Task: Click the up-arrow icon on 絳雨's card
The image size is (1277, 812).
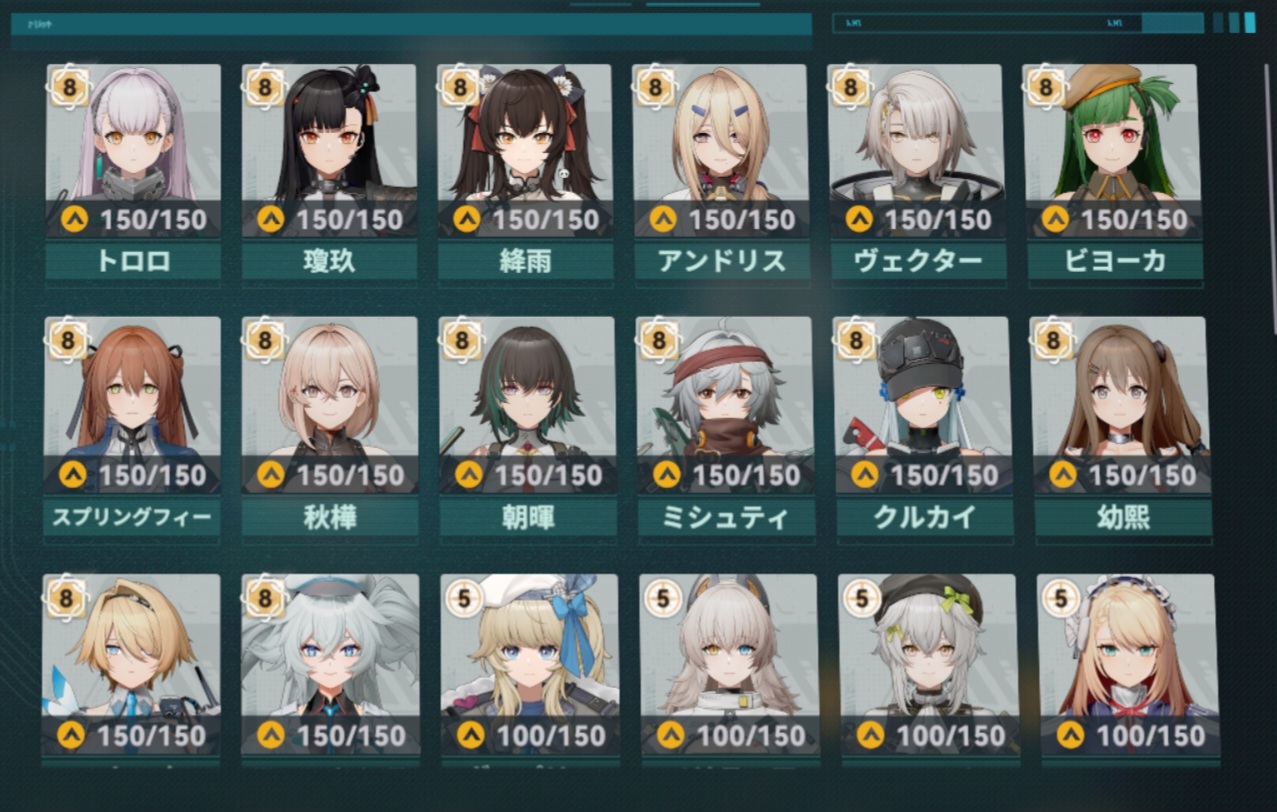Action: click(x=466, y=218)
